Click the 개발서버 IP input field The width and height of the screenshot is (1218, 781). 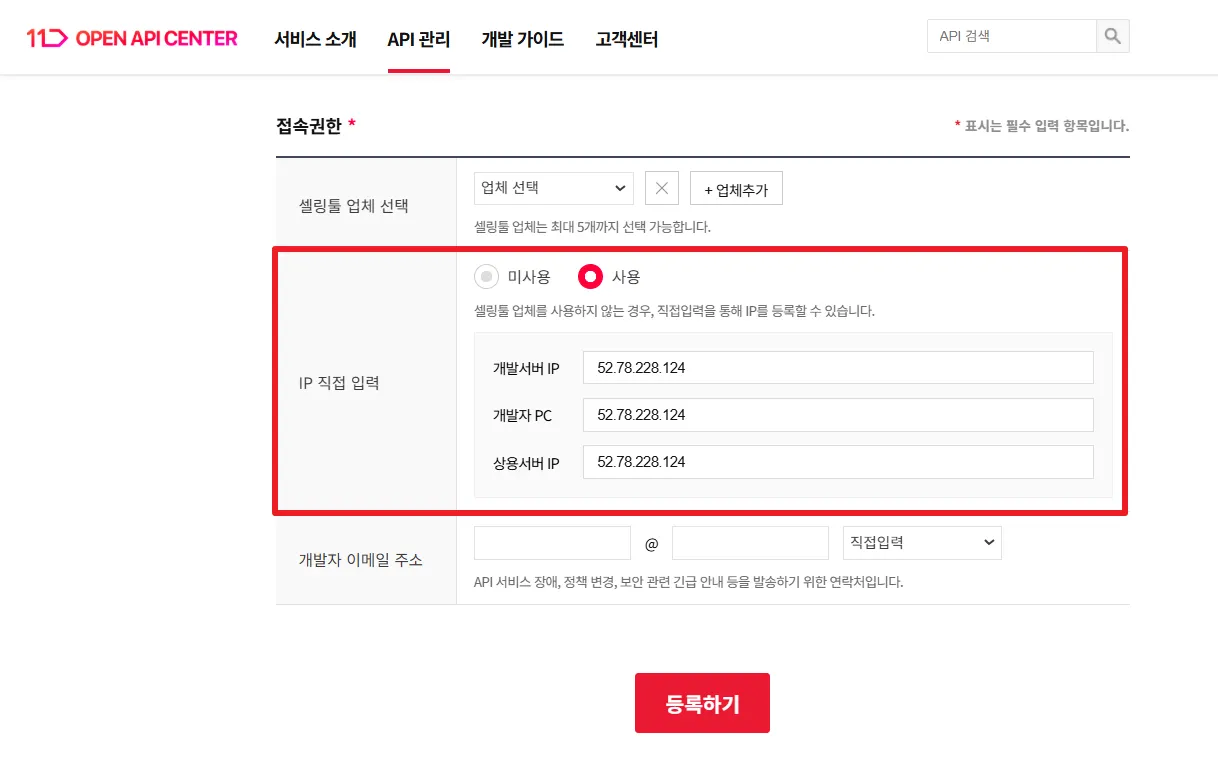838,368
